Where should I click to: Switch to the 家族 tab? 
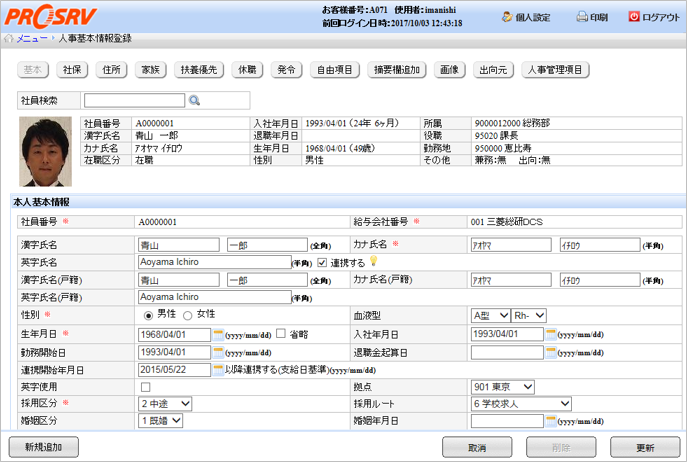coord(150,70)
